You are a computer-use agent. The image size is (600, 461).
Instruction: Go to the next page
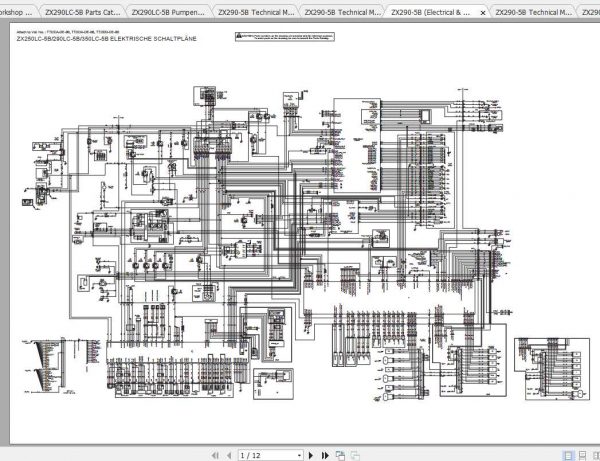311,455
